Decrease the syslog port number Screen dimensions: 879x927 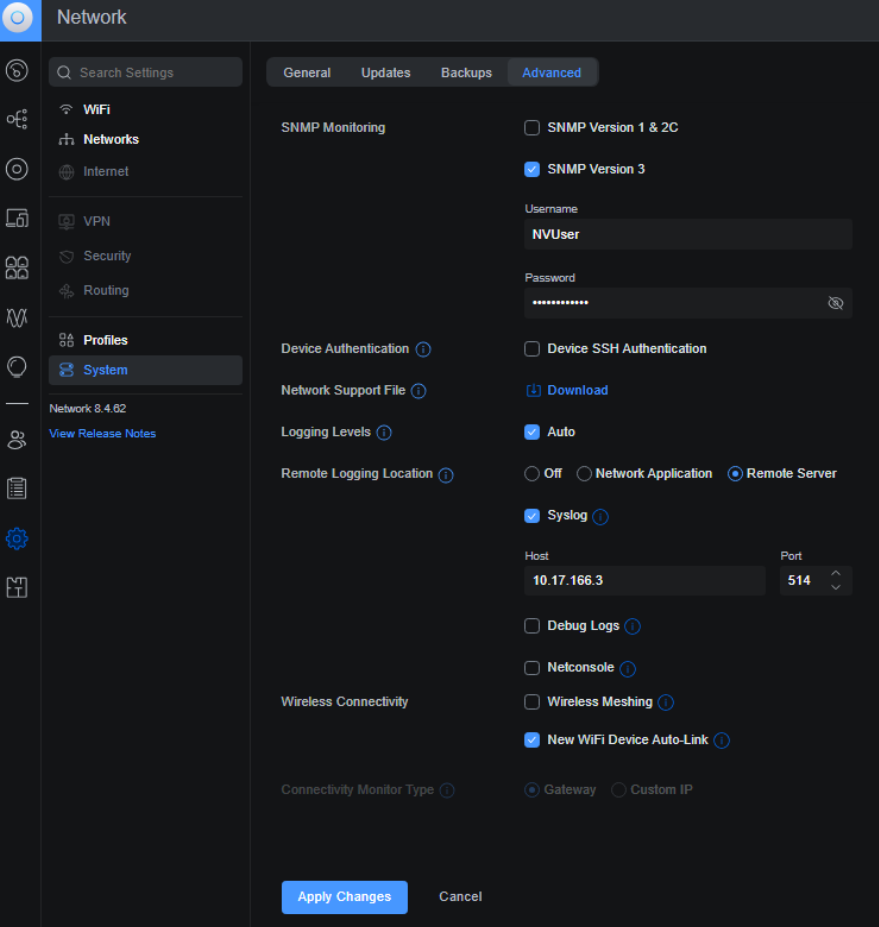(836, 587)
